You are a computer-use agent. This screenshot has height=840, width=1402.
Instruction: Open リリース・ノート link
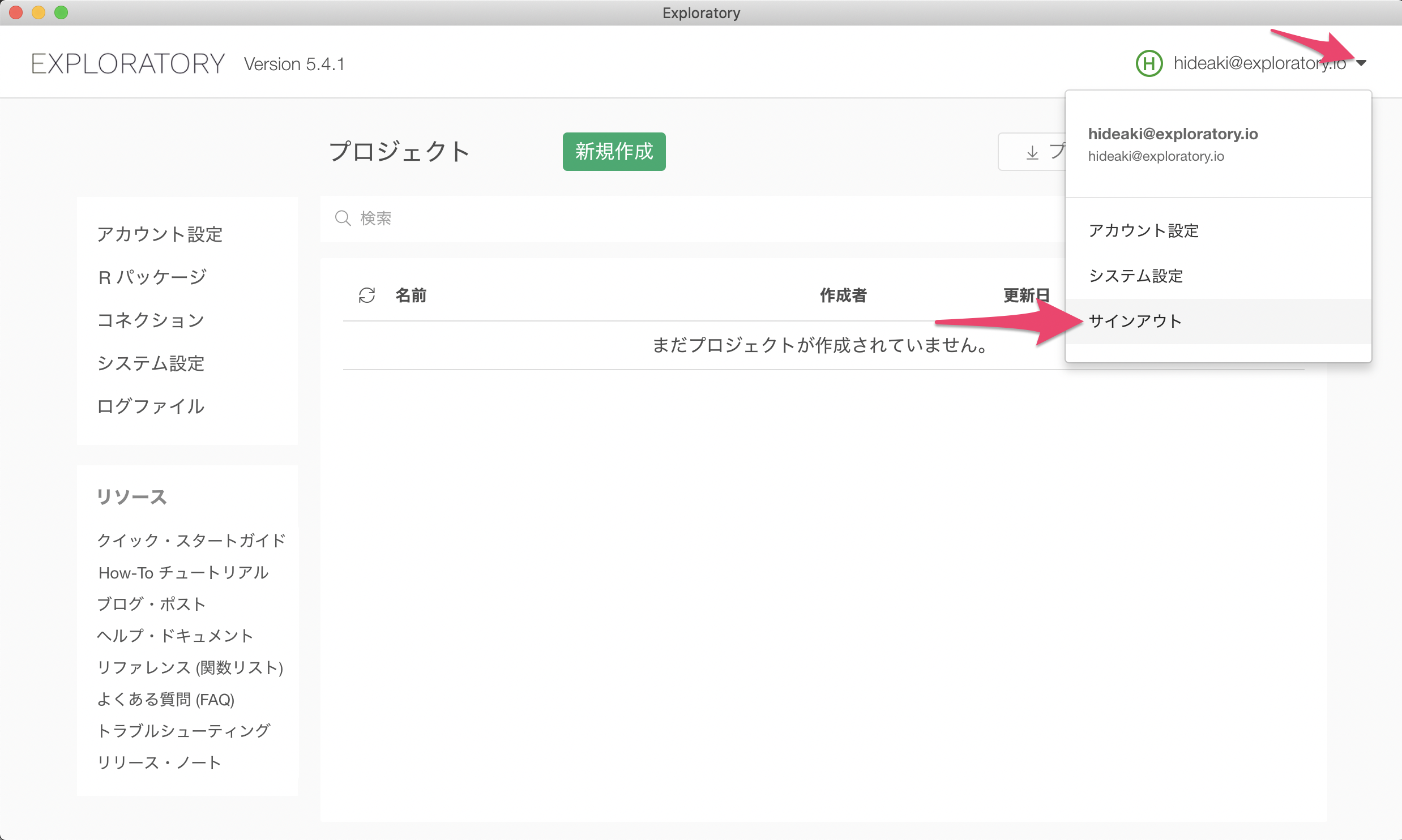(159, 762)
